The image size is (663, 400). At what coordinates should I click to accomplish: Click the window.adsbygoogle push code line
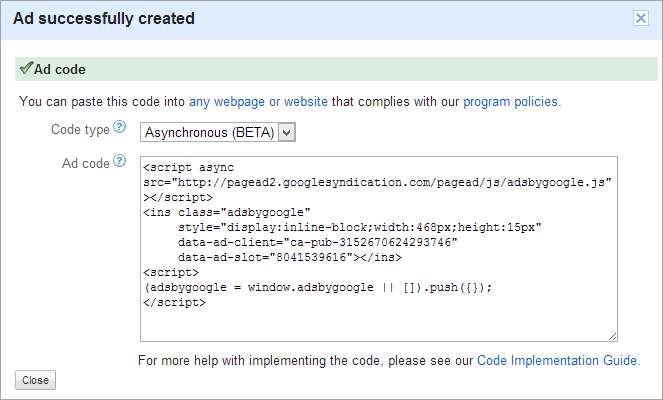[x=318, y=288]
